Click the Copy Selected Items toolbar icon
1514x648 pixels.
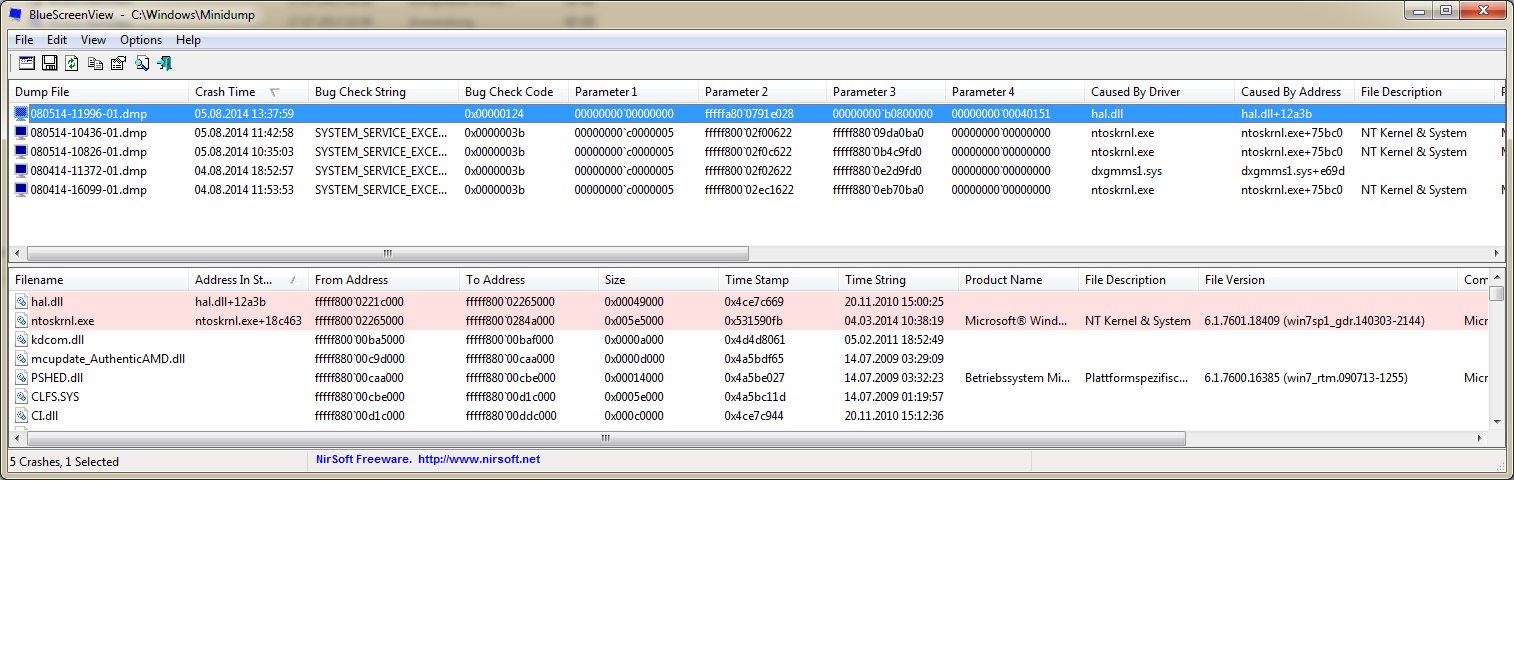(x=95, y=63)
